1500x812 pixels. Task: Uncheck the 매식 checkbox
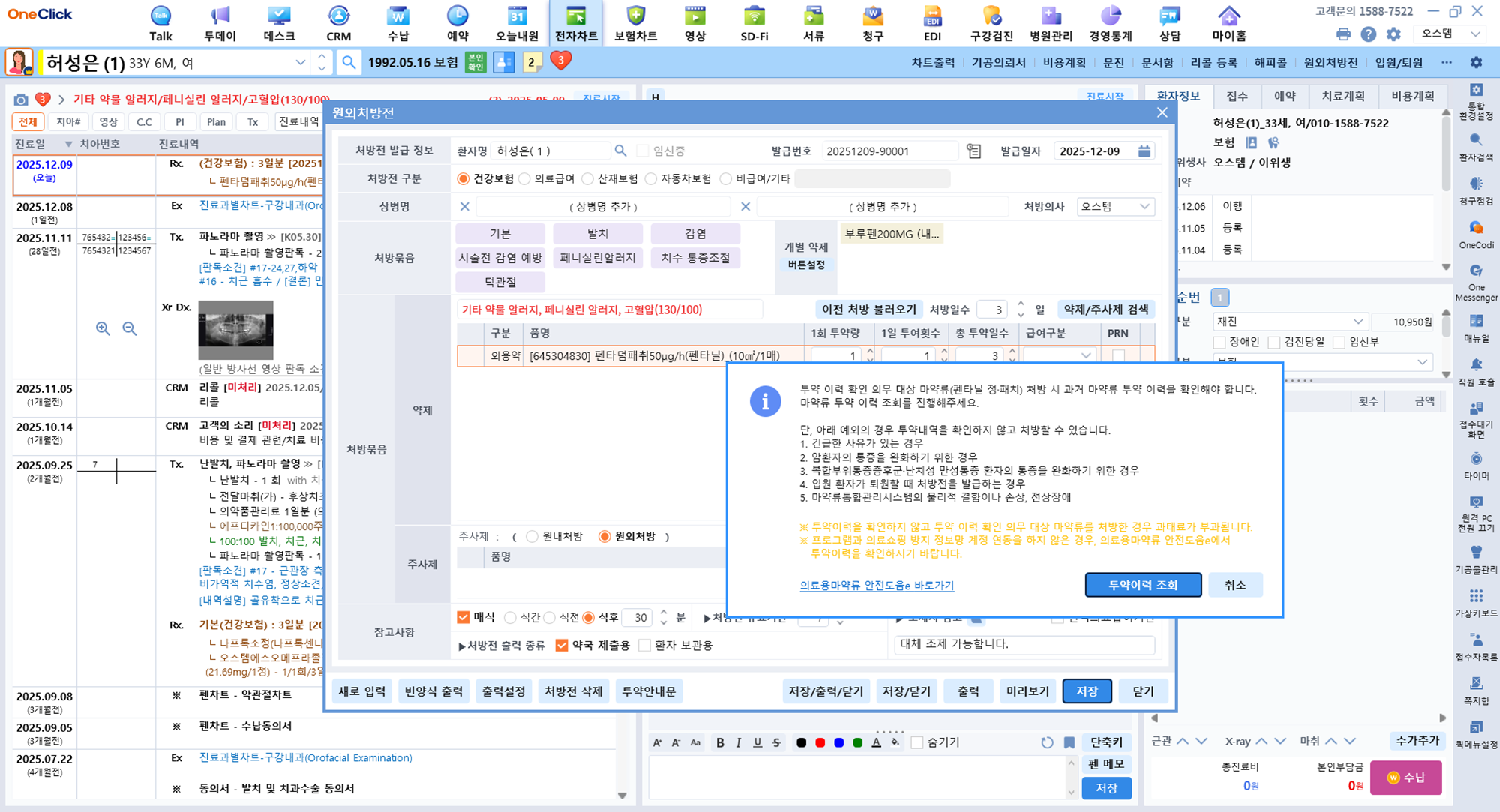463,617
